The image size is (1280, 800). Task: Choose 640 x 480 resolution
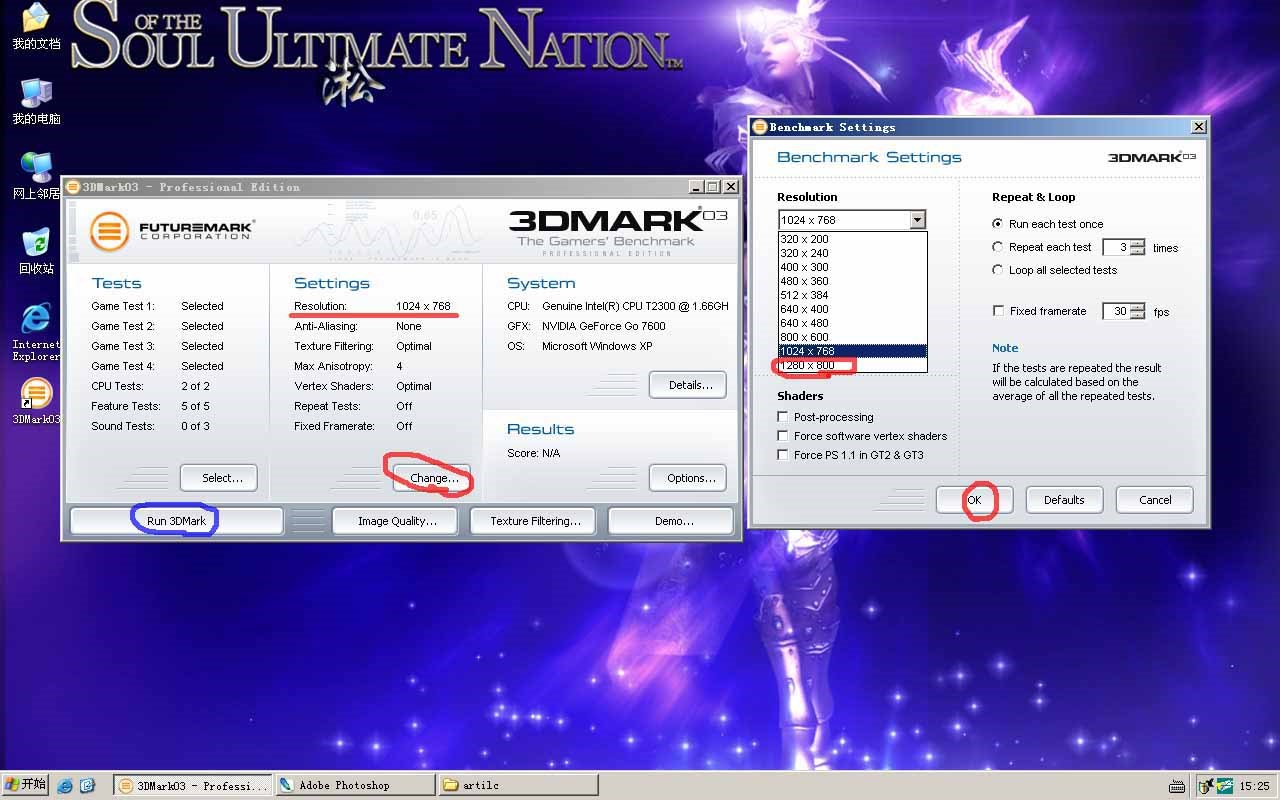click(x=853, y=323)
